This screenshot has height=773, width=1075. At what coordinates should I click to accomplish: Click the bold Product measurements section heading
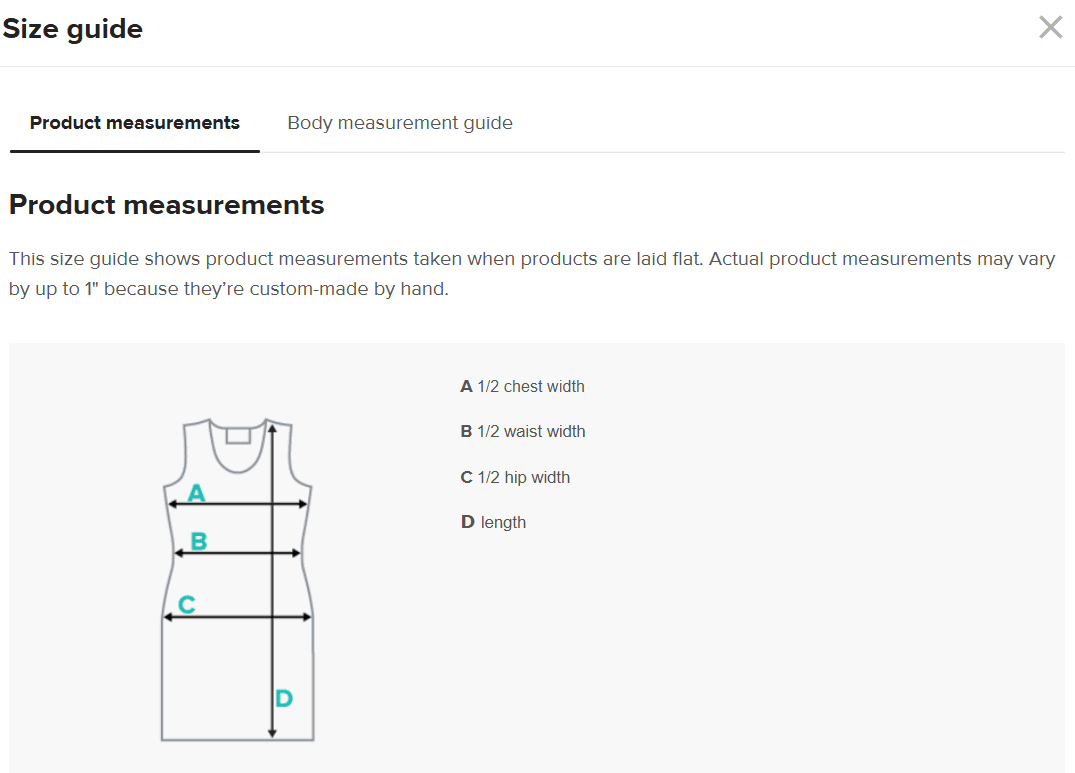167,205
